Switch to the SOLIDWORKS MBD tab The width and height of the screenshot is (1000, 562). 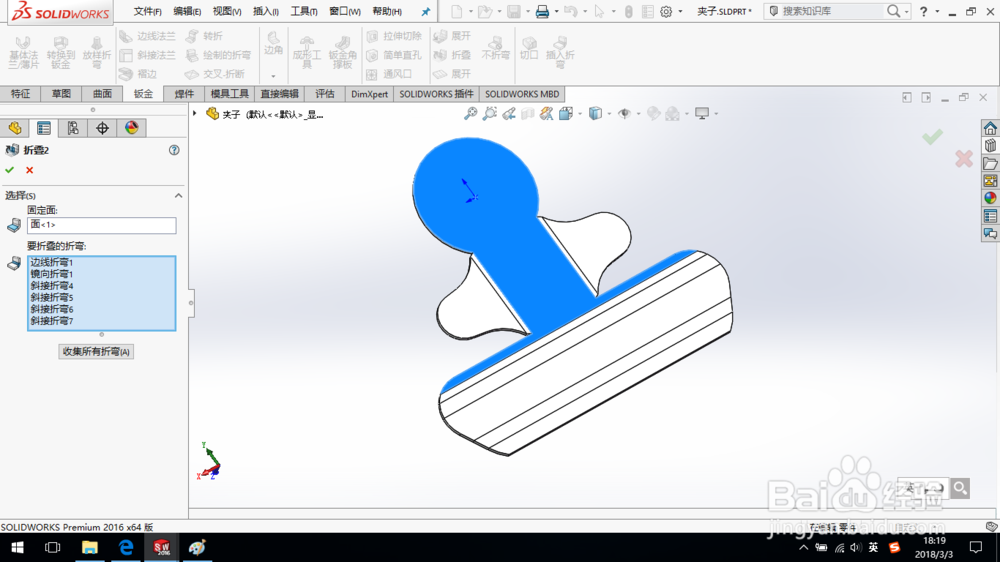click(522, 94)
